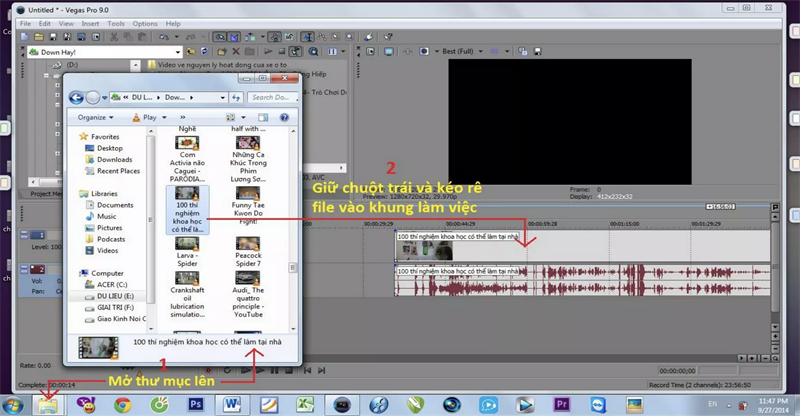Open the Overlays grid dropdown arrow
This screenshot has height=416, width=800.
[x=507, y=52]
